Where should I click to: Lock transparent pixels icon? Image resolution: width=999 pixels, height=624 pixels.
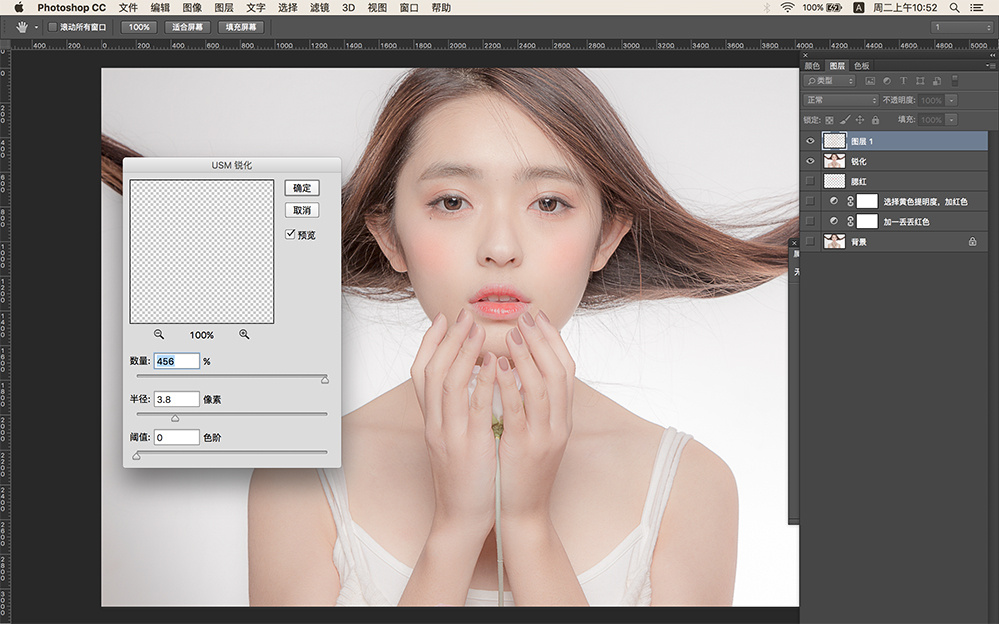click(829, 120)
